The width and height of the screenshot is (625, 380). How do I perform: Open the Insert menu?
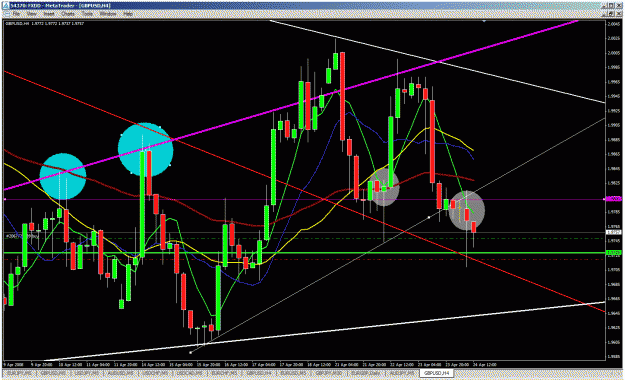click(x=49, y=14)
